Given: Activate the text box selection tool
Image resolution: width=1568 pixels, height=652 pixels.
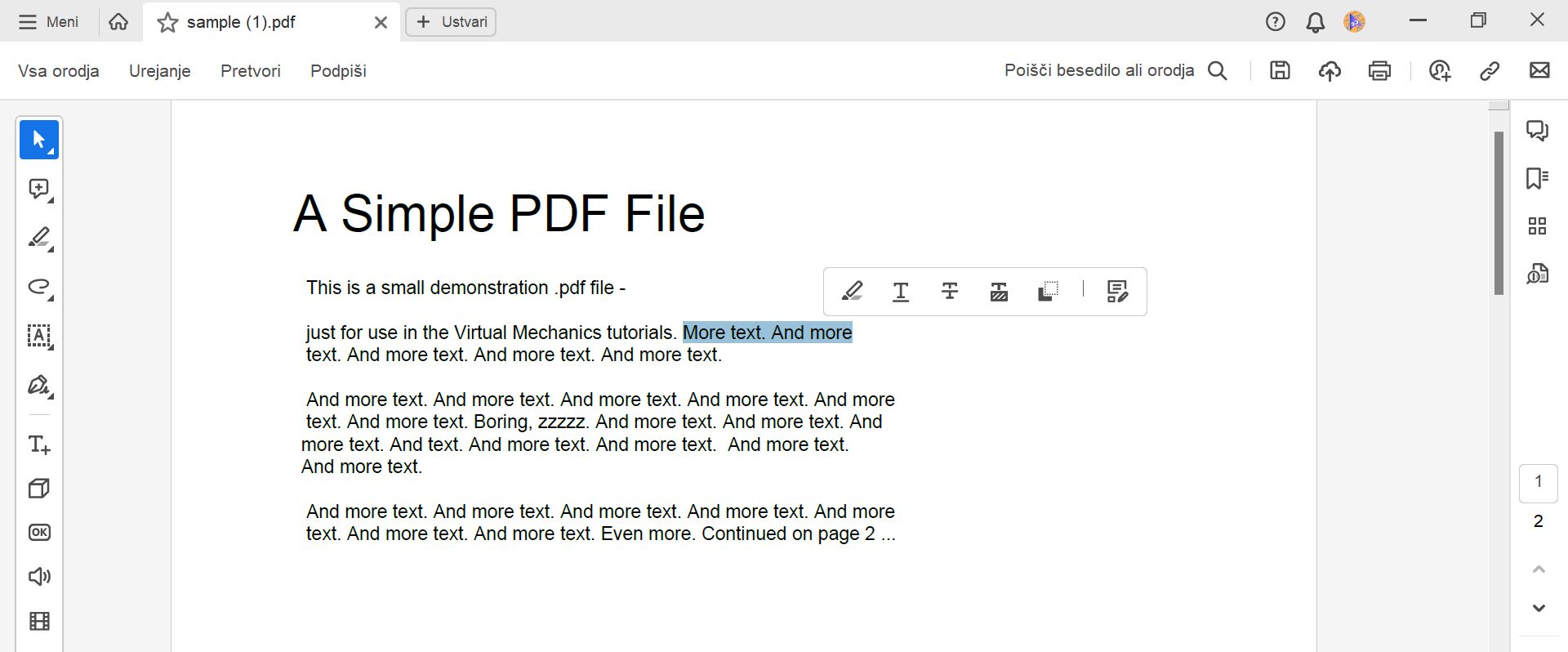Looking at the screenshot, I should pos(38,336).
